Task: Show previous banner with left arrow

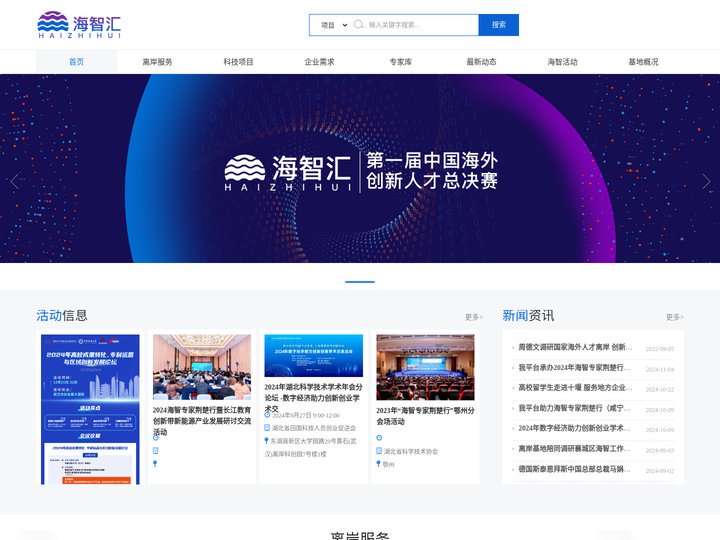Action: click(x=15, y=182)
